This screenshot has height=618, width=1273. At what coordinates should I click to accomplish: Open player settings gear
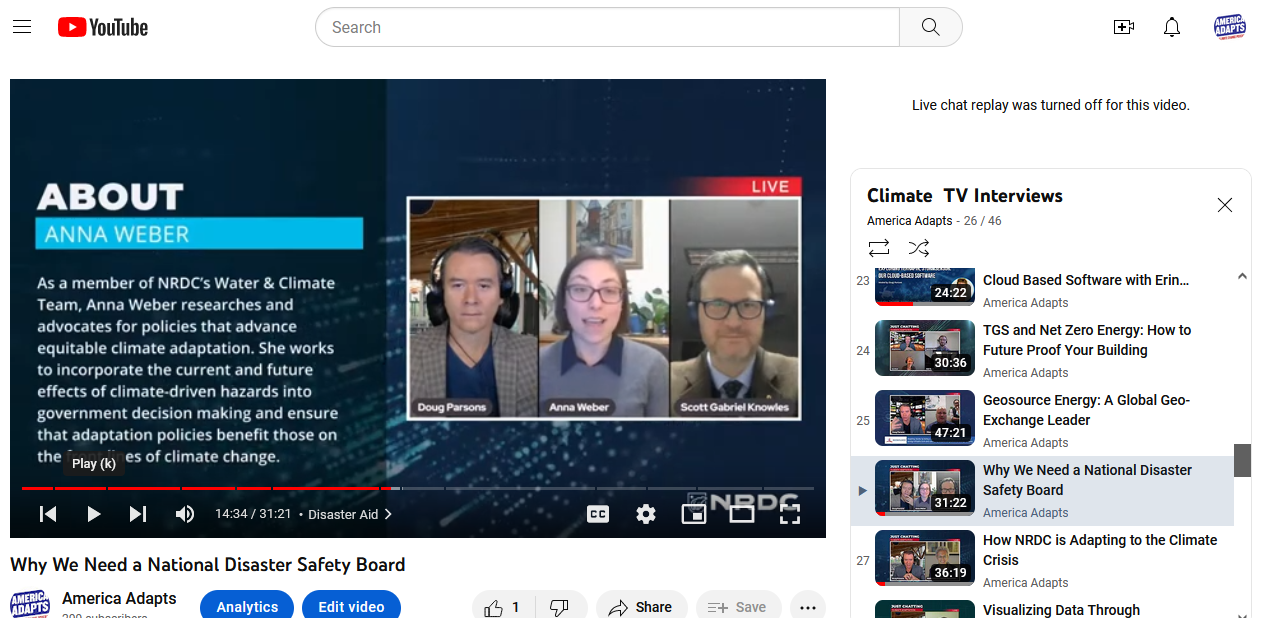(x=646, y=514)
